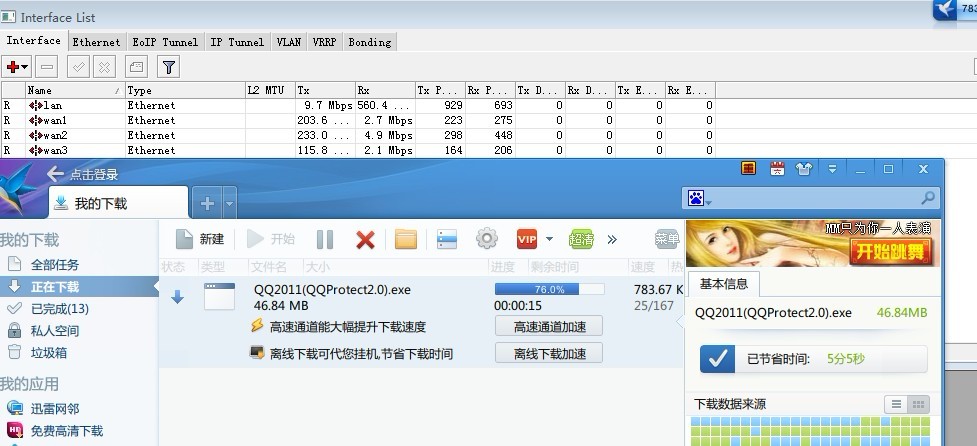Click the 76.0% download progress bar

pos(549,289)
